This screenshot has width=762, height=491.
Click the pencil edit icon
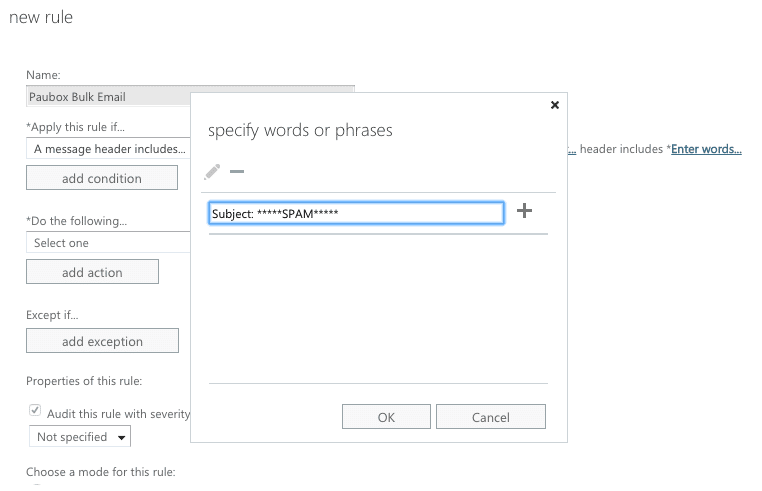point(212,172)
